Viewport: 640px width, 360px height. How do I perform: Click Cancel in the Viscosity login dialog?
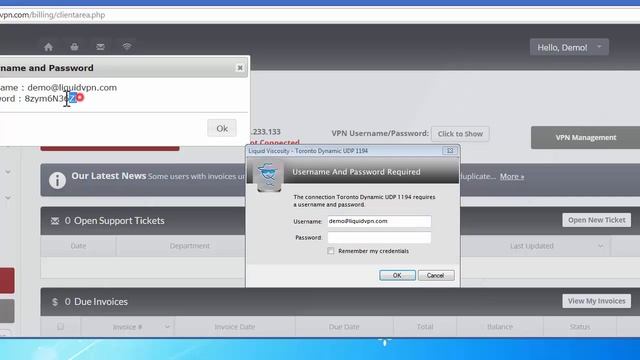coord(436,276)
